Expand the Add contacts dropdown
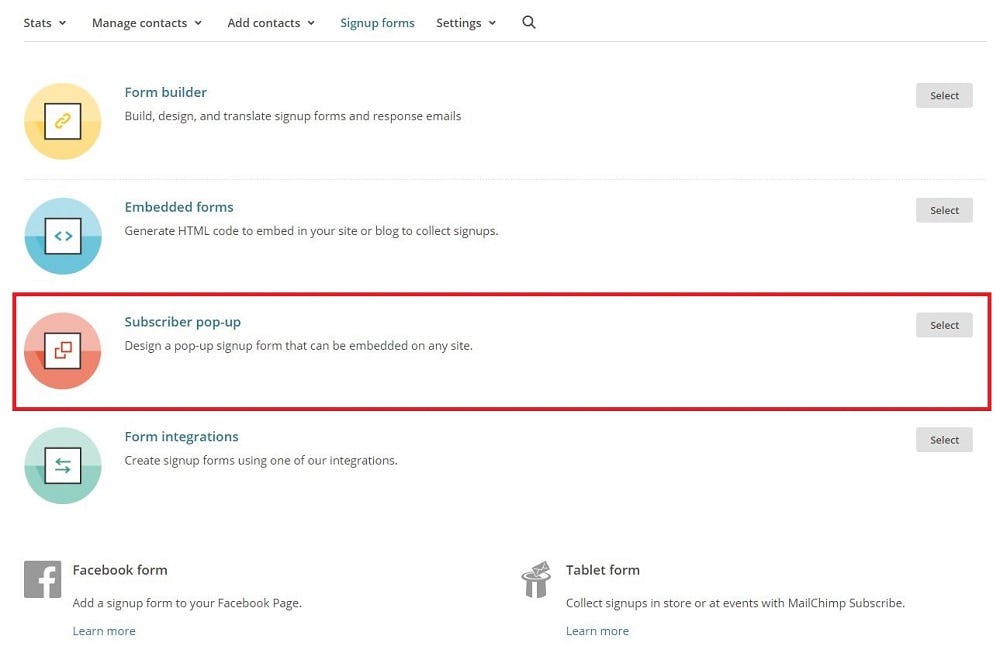 271,23
